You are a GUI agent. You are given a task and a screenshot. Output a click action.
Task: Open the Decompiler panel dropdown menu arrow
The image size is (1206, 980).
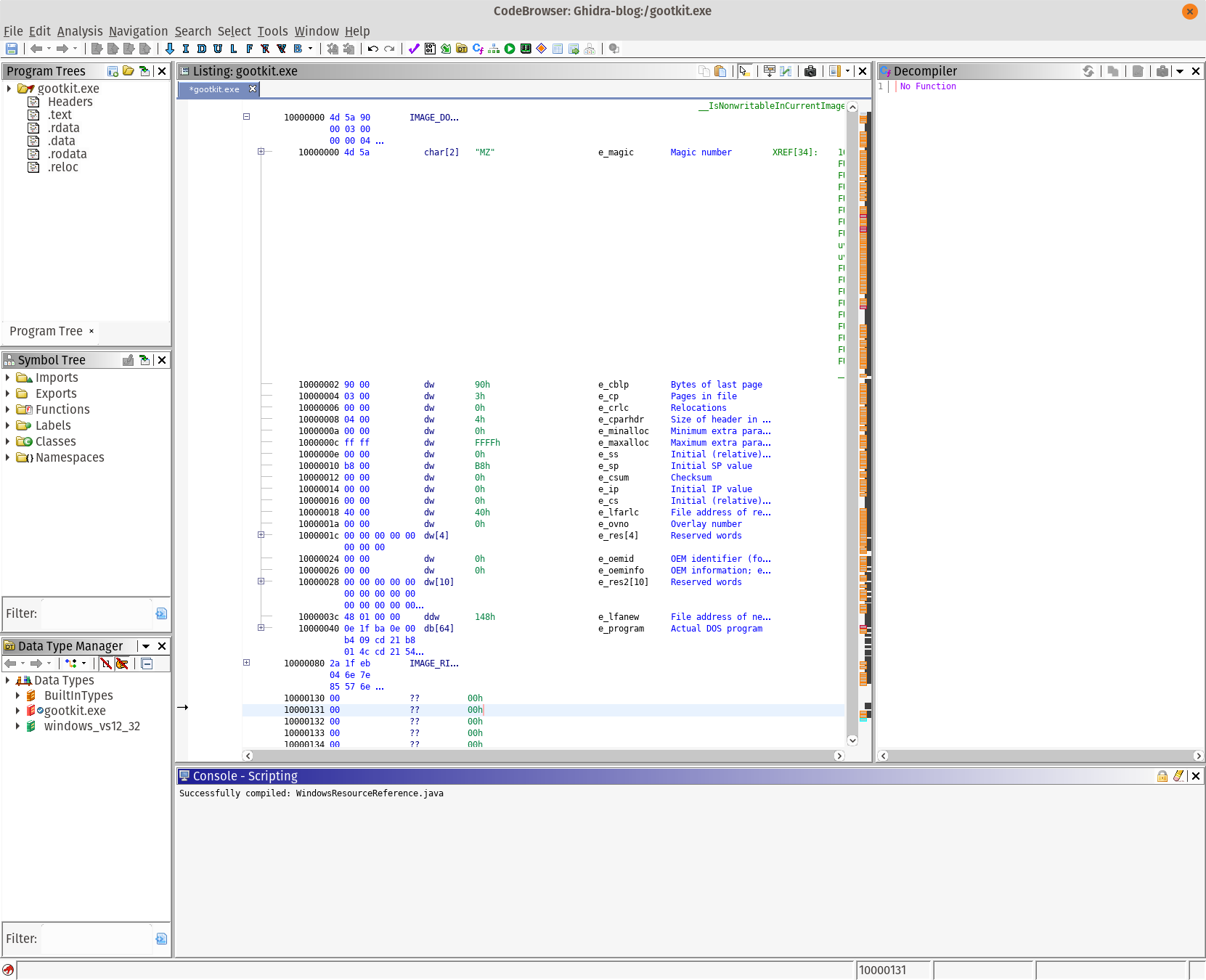[1180, 71]
